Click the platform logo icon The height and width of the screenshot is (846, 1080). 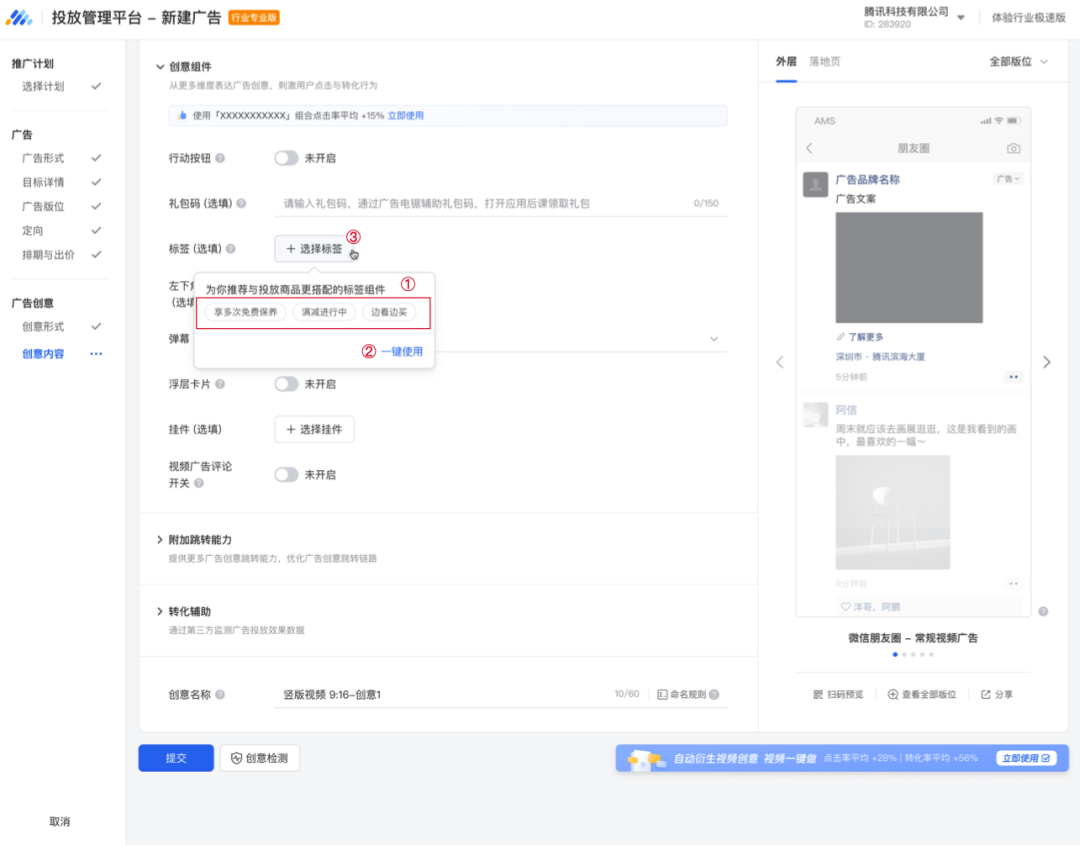pyautogui.click(x=19, y=17)
